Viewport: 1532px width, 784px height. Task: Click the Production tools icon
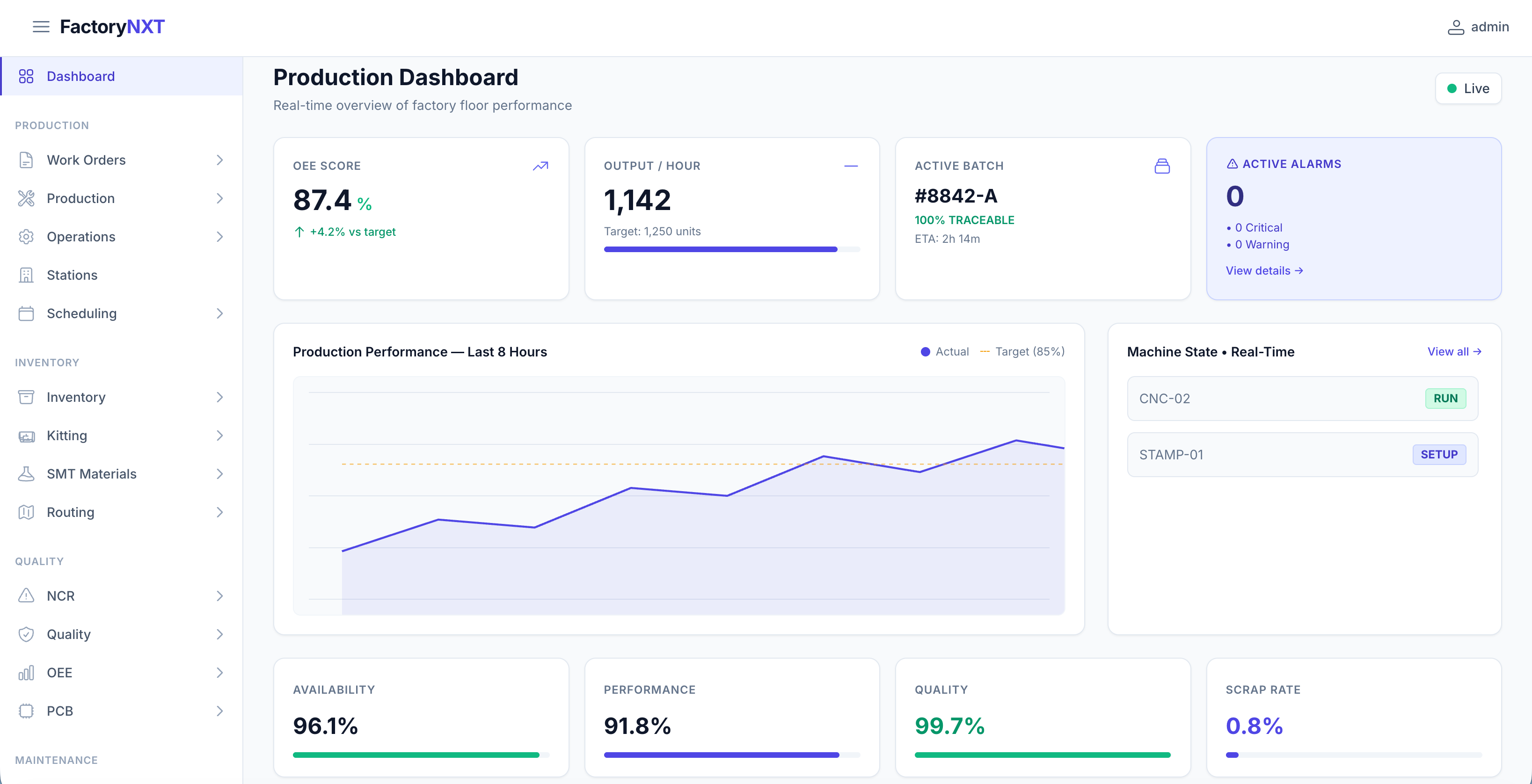pyautogui.click(x=26, y=198)
